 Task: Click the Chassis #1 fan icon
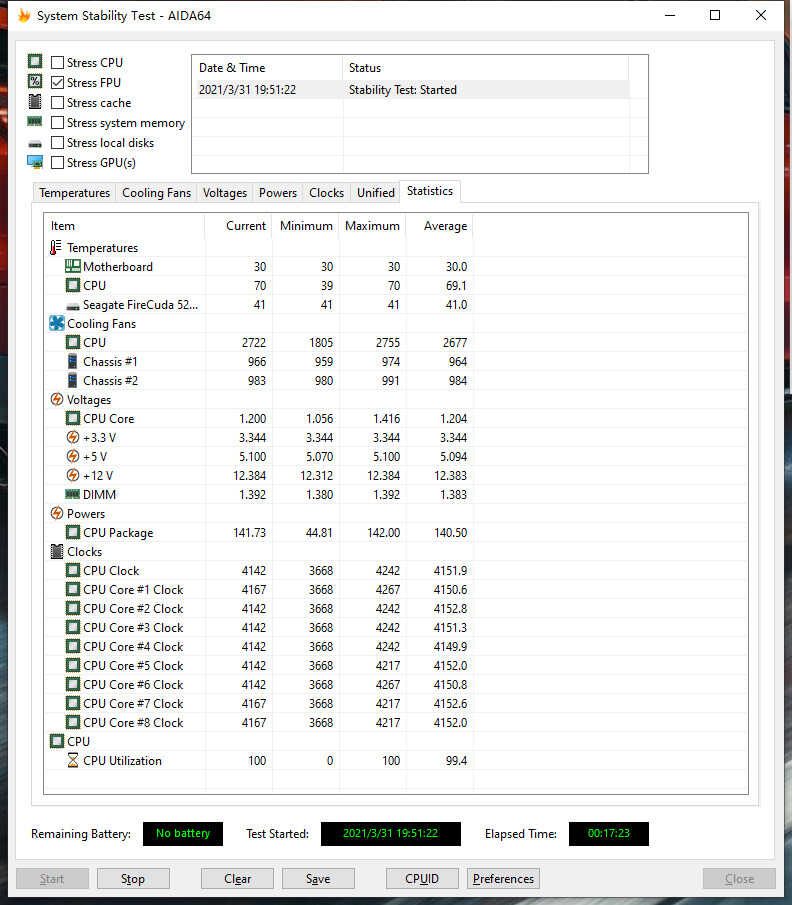[x=72, y=361]
